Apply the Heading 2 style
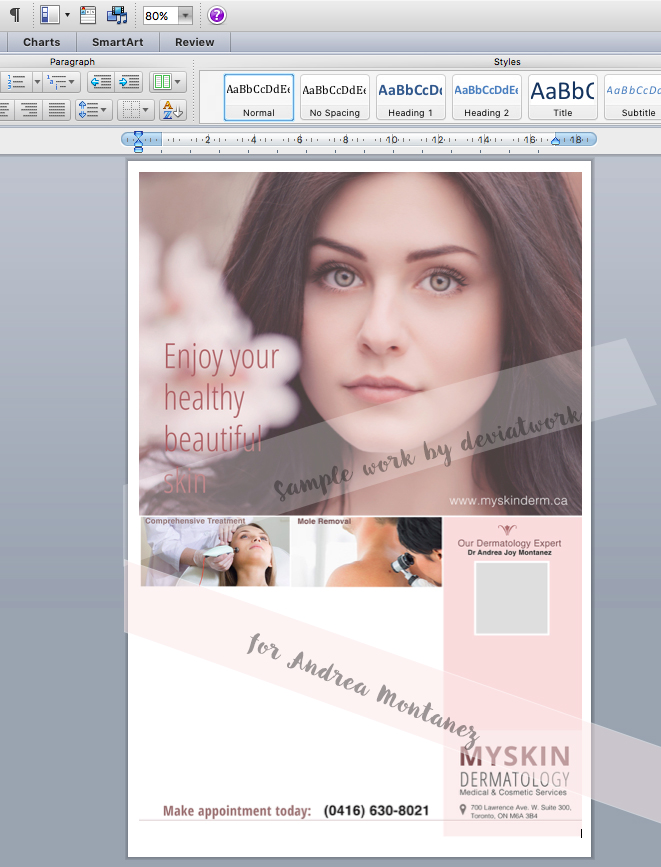 click(x=487, y=97)
